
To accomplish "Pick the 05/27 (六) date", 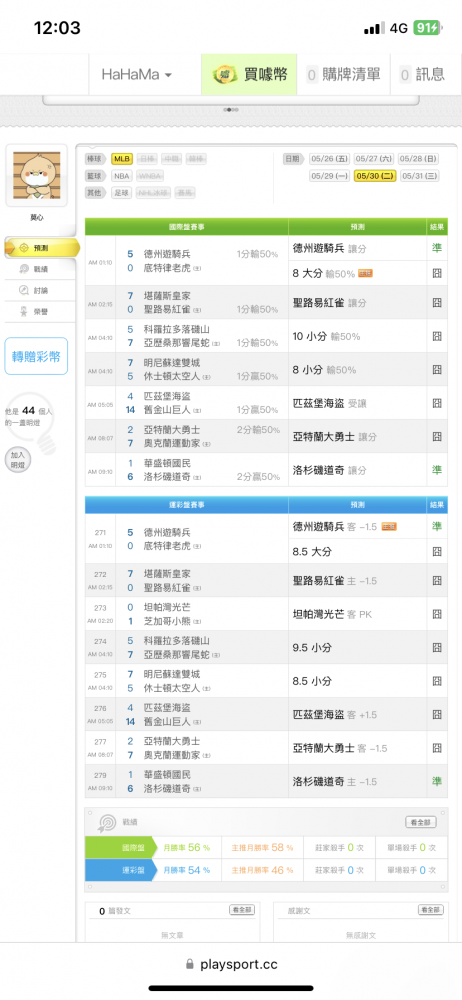I will click(375, 159).
